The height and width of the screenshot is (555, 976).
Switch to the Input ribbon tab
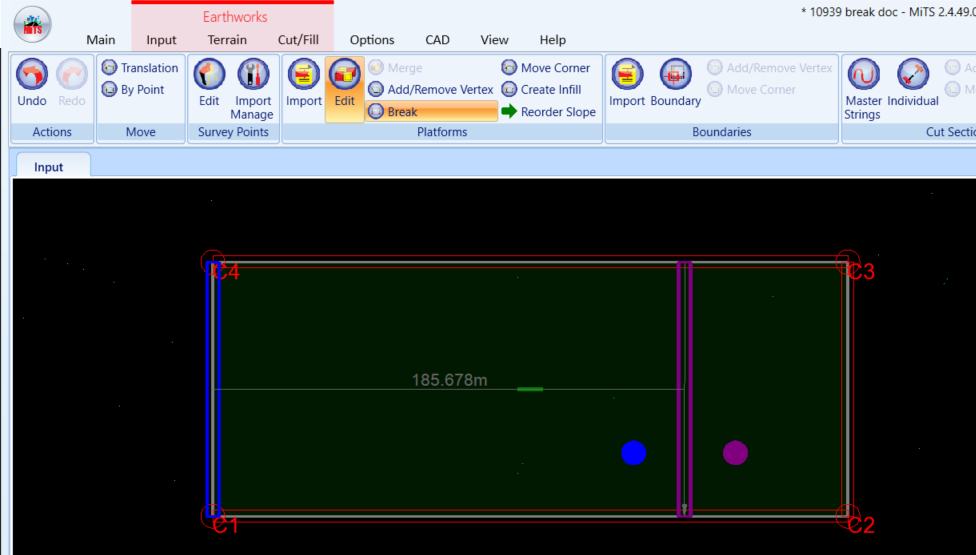pos(161,40)
